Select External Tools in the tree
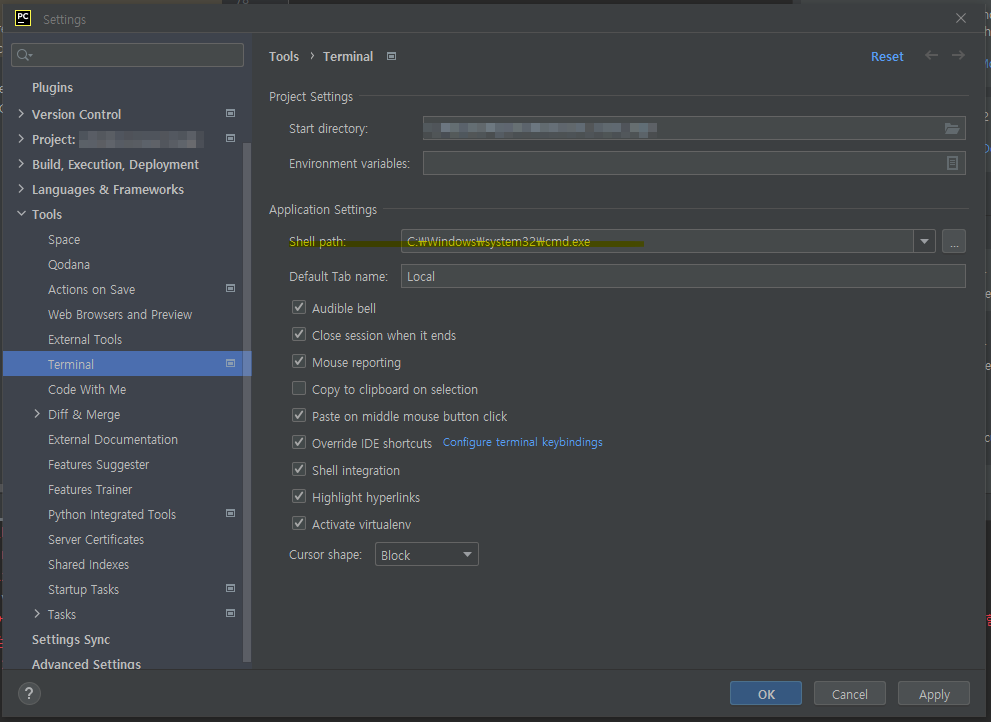The width and height of the screenshot is (991, 722). pyautogui.click(x=85, y=340)
